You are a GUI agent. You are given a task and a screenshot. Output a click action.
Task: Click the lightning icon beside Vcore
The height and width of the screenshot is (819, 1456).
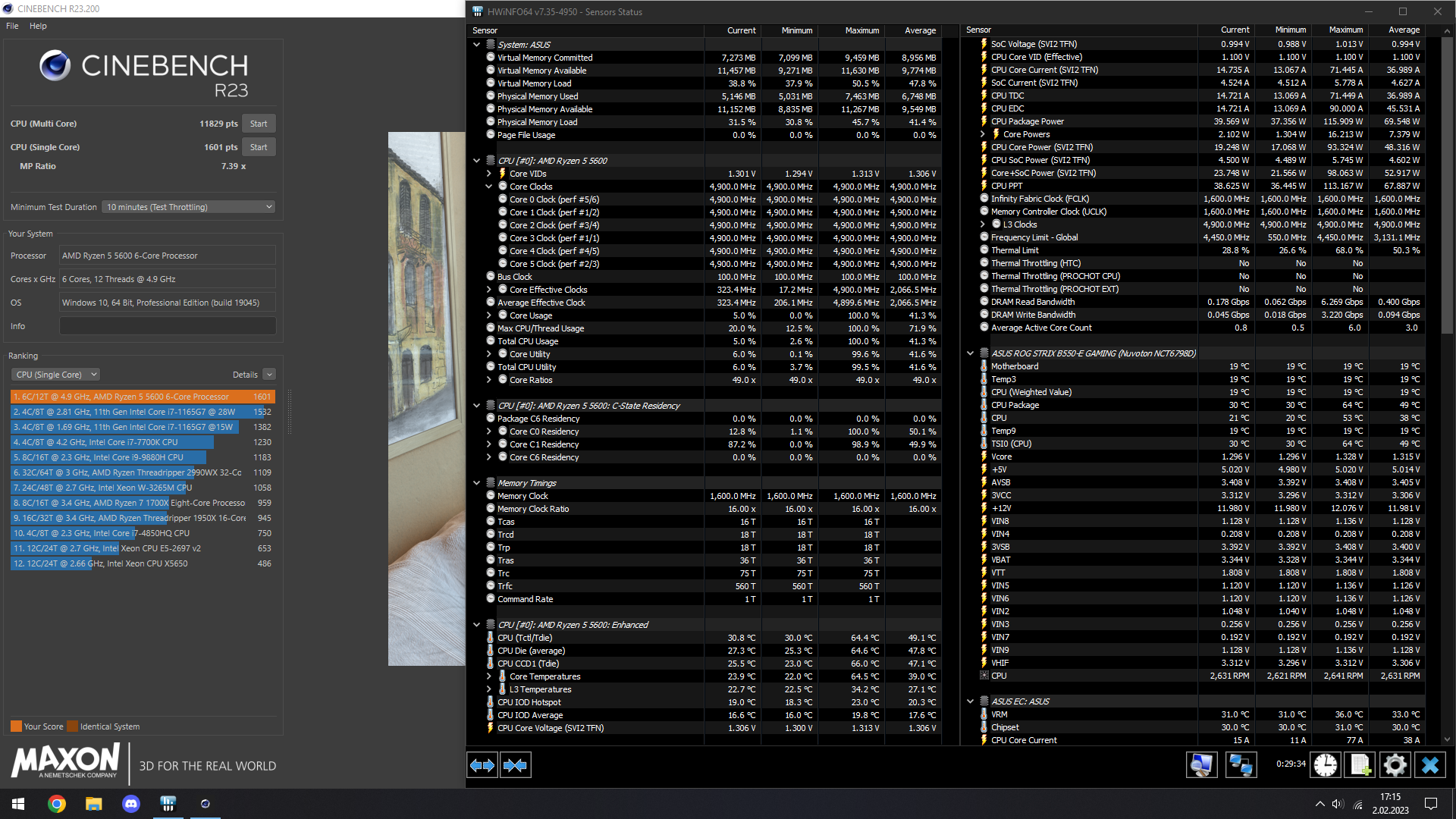point(984,457)
